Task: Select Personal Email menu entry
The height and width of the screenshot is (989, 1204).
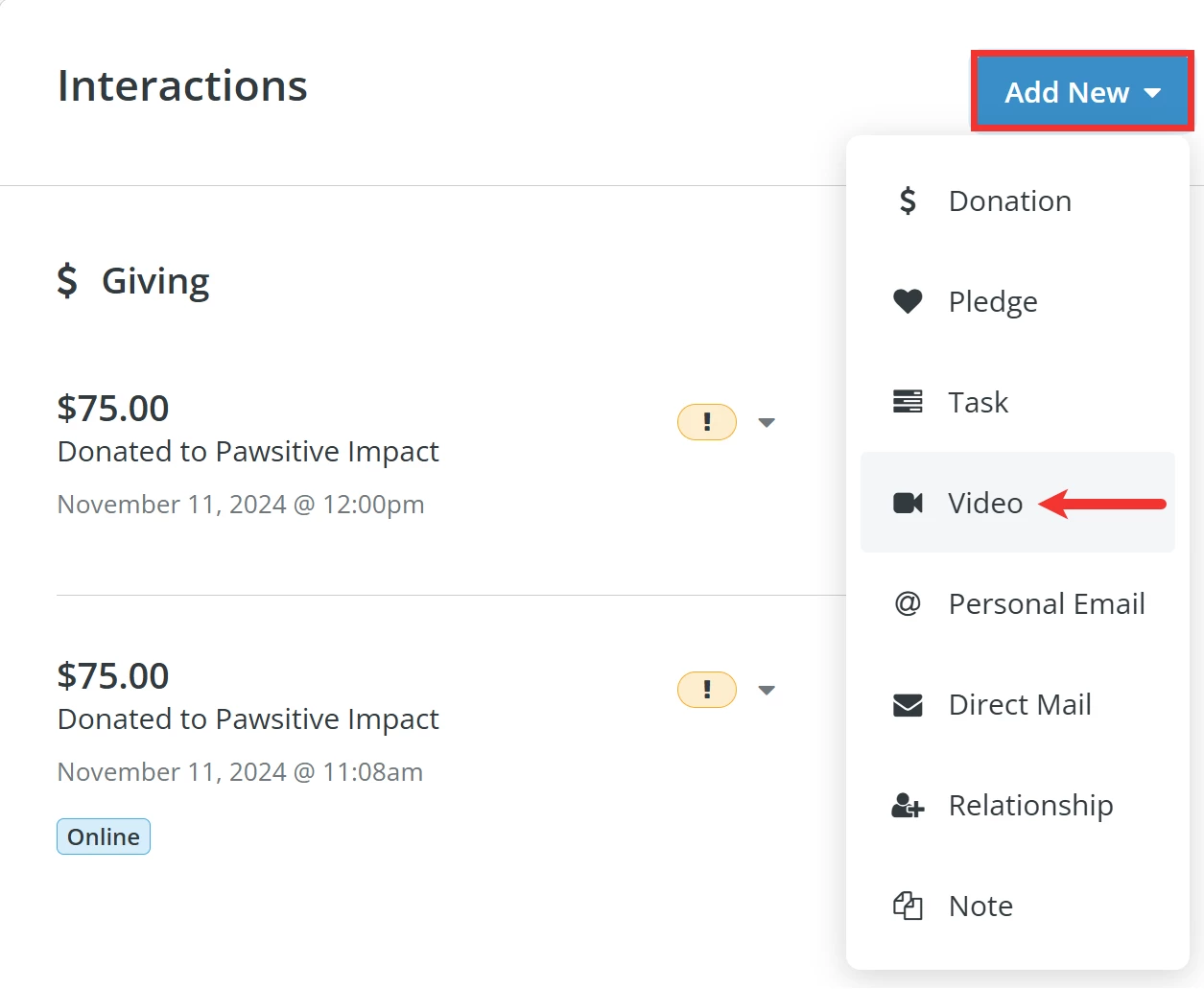Action: 1047,604
